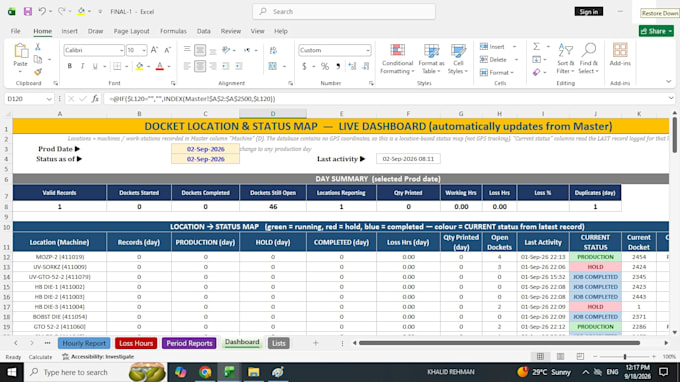Image resolution: width=680 pixels, height=382 pixels.
Task: Toggle Align Left alignment
Action: [x=187, y=66]
